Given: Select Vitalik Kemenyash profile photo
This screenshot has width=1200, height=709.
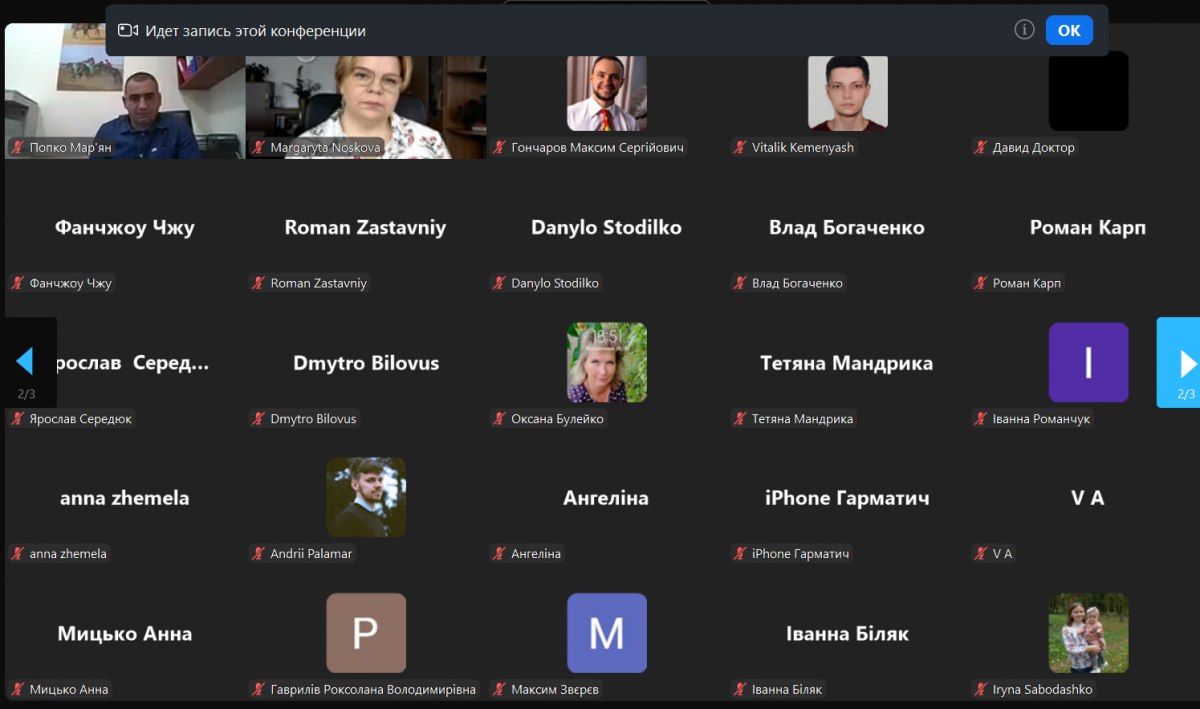Looking at the screenshot, I should click(x=848, y=92).
